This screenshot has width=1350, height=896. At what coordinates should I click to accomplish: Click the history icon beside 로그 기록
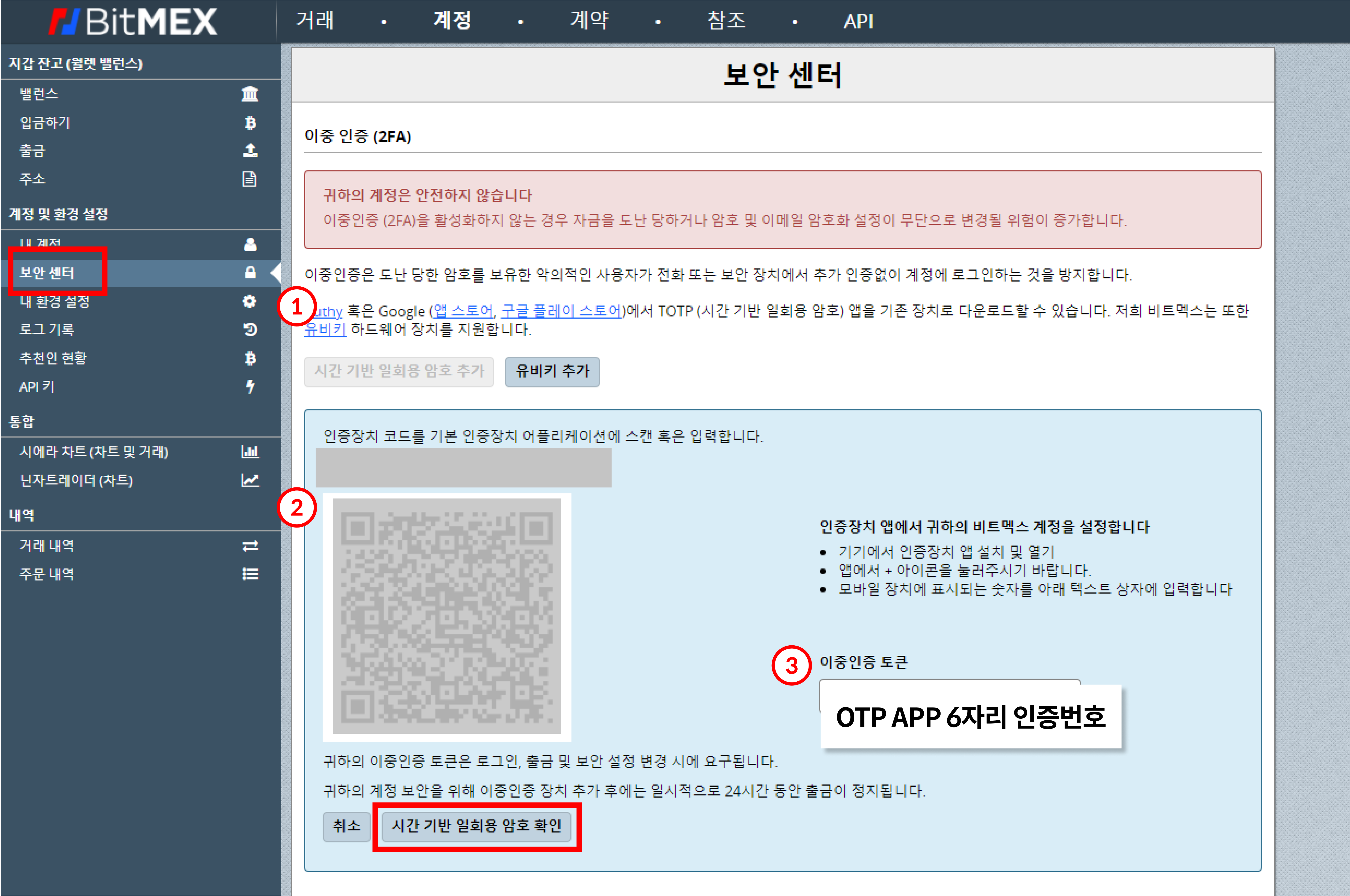click(x=250, y=330)
